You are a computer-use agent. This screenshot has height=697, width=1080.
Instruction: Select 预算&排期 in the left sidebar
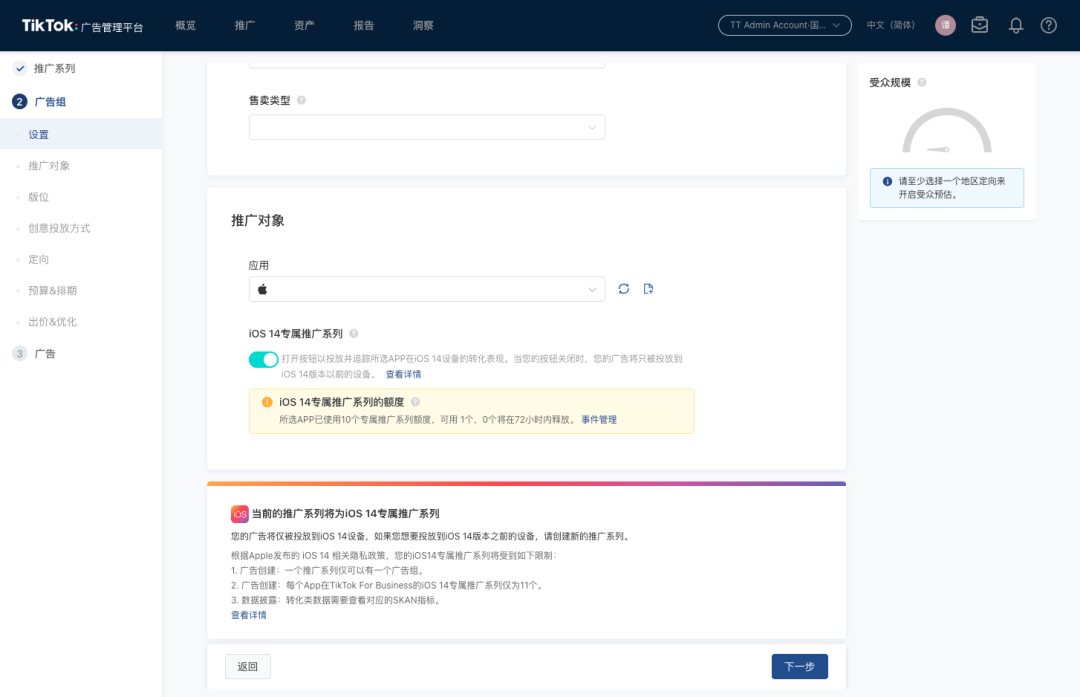coord(52,290)
